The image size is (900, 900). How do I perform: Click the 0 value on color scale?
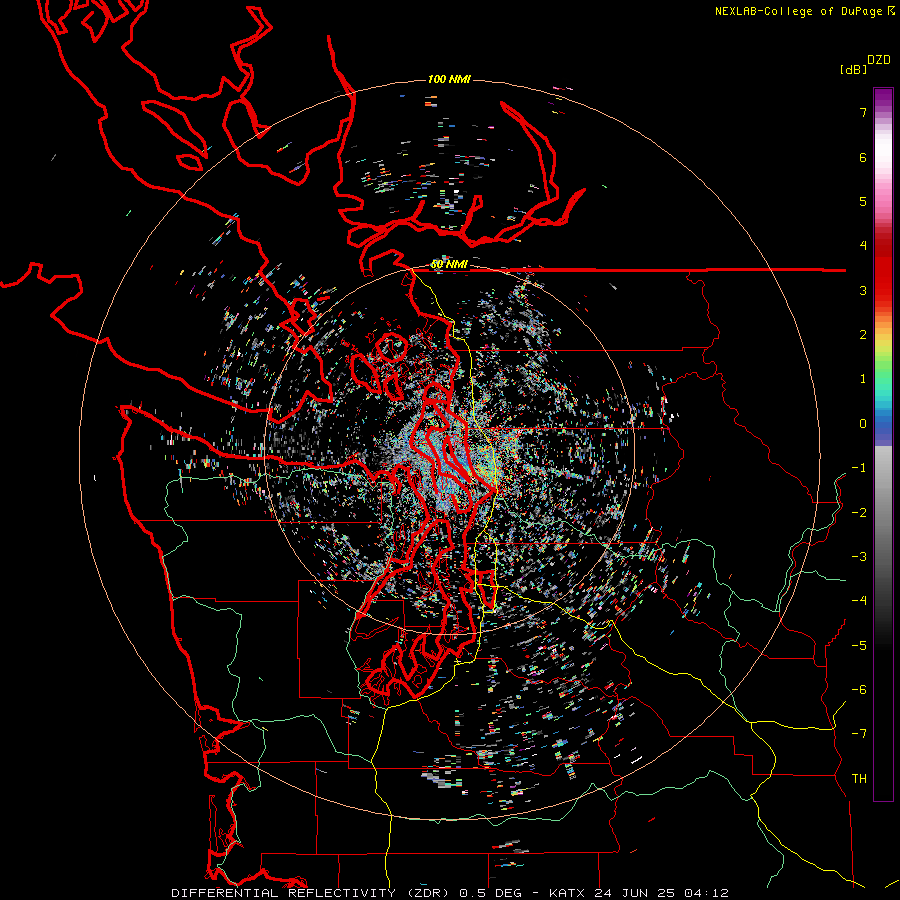click(863, 424)
